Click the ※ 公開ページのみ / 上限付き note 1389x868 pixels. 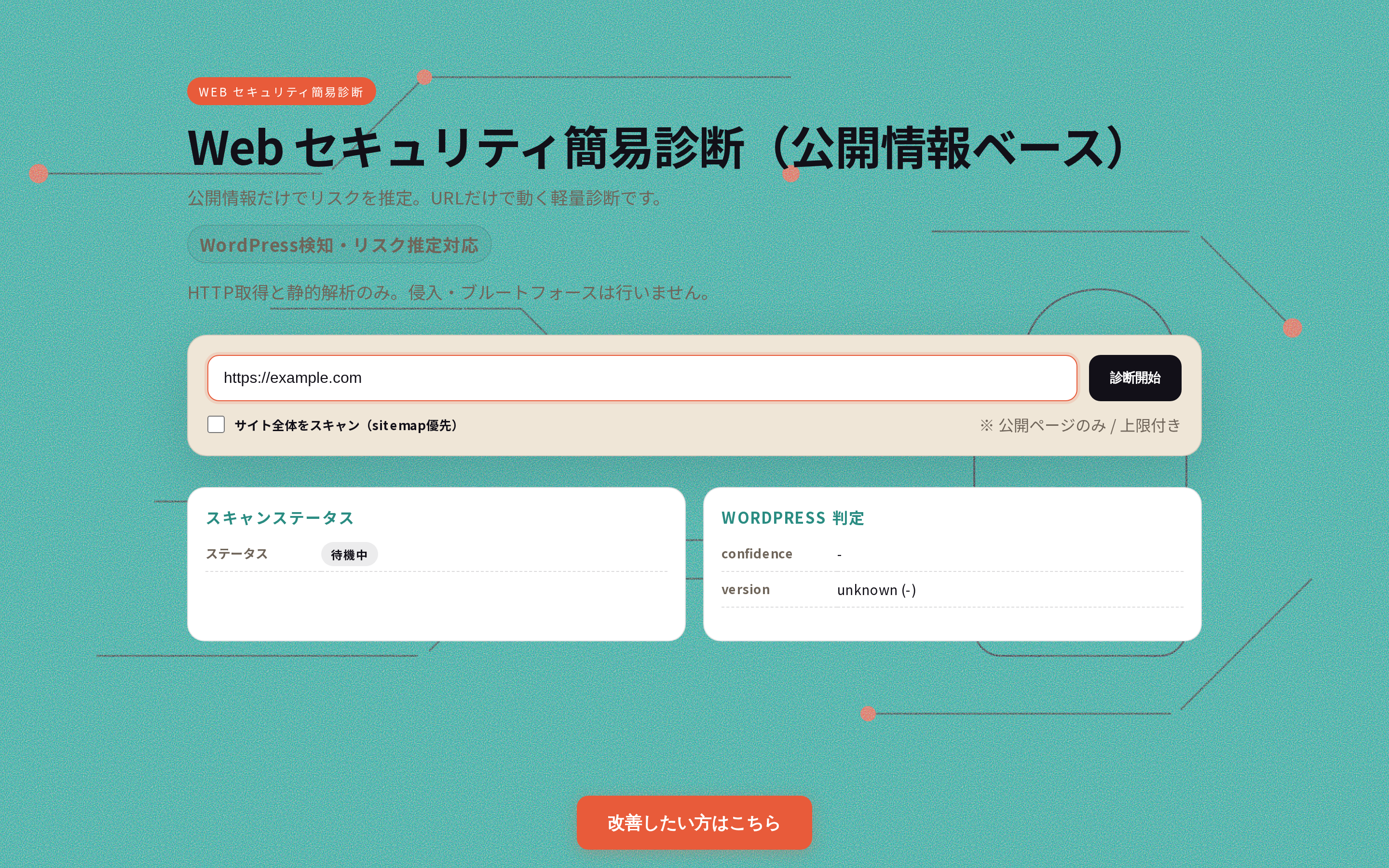point(1080,425)
